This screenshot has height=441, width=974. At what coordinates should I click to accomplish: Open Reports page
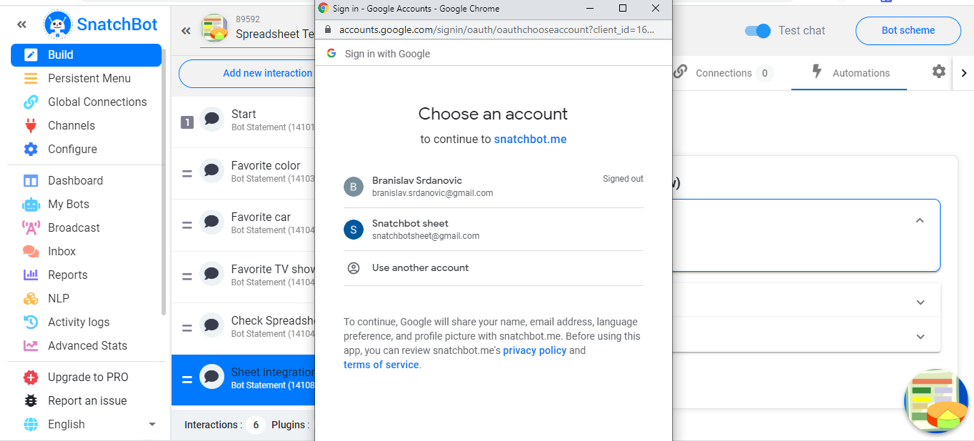pyautogui.click(x=68, y=275)
